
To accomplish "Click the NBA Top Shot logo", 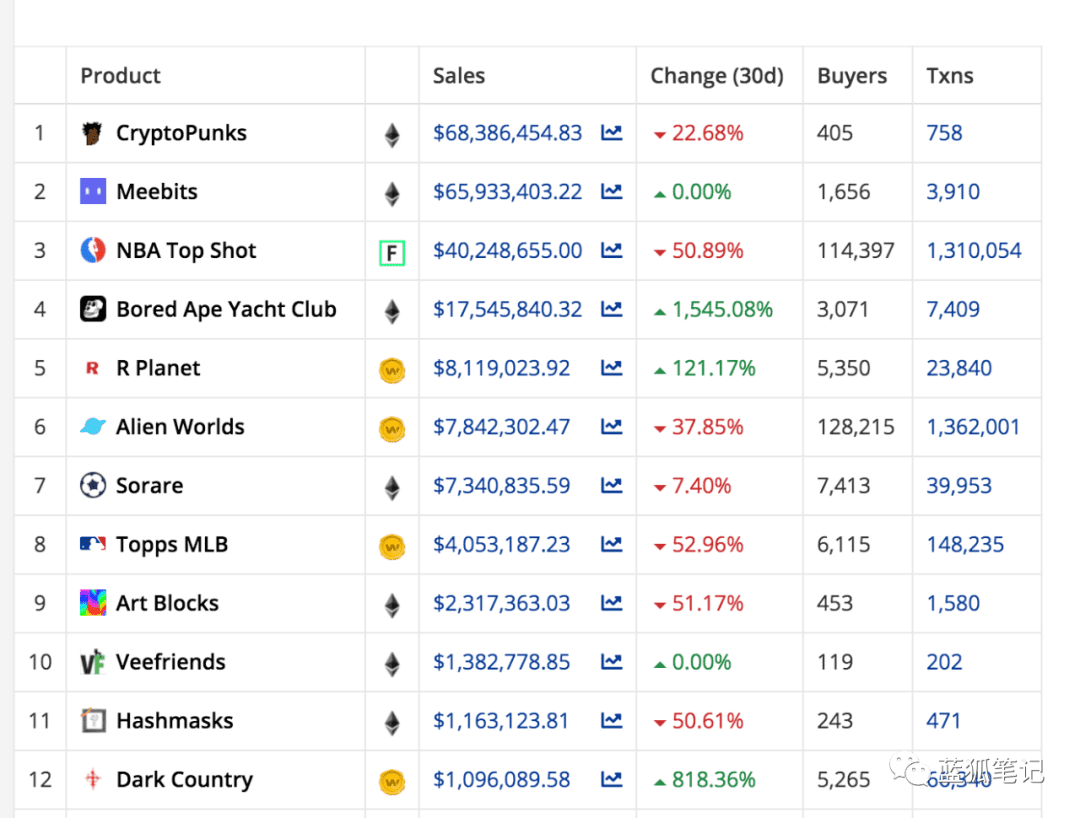I will click(93, 250).
